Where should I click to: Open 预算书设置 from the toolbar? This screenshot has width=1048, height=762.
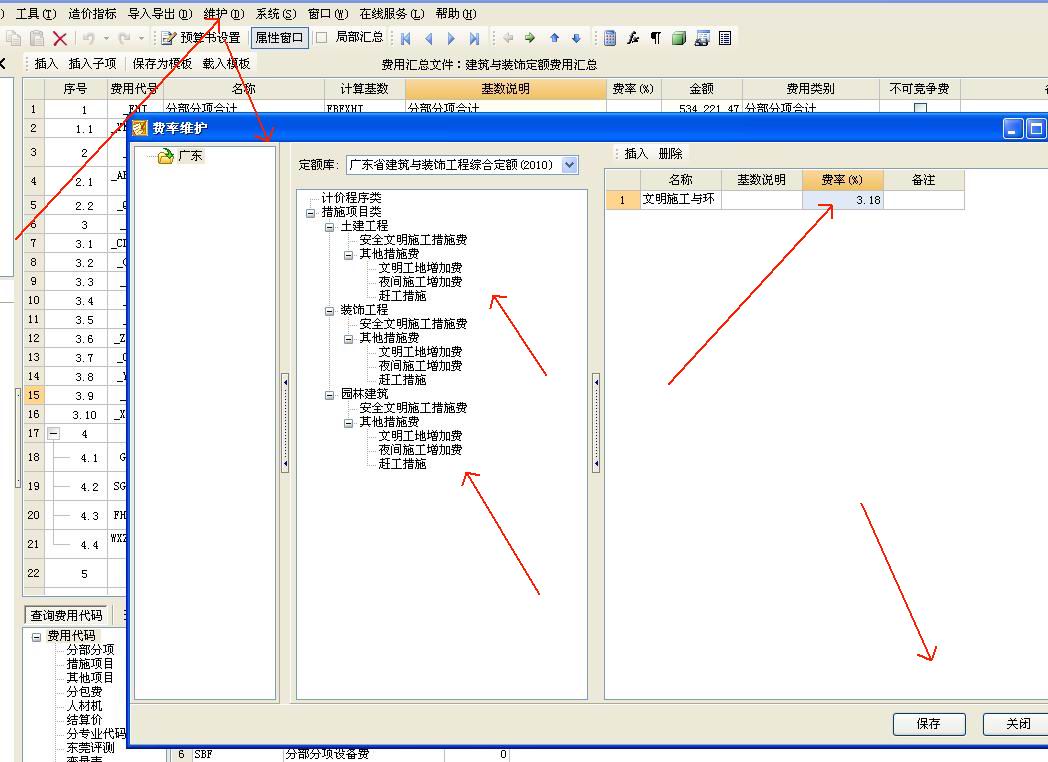[201, 37]
